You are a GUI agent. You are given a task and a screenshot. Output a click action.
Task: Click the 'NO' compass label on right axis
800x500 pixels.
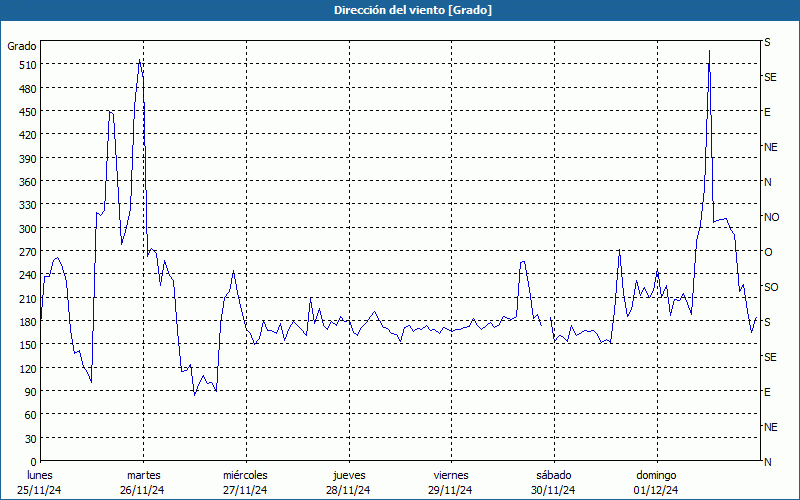(x=772, y=217)
